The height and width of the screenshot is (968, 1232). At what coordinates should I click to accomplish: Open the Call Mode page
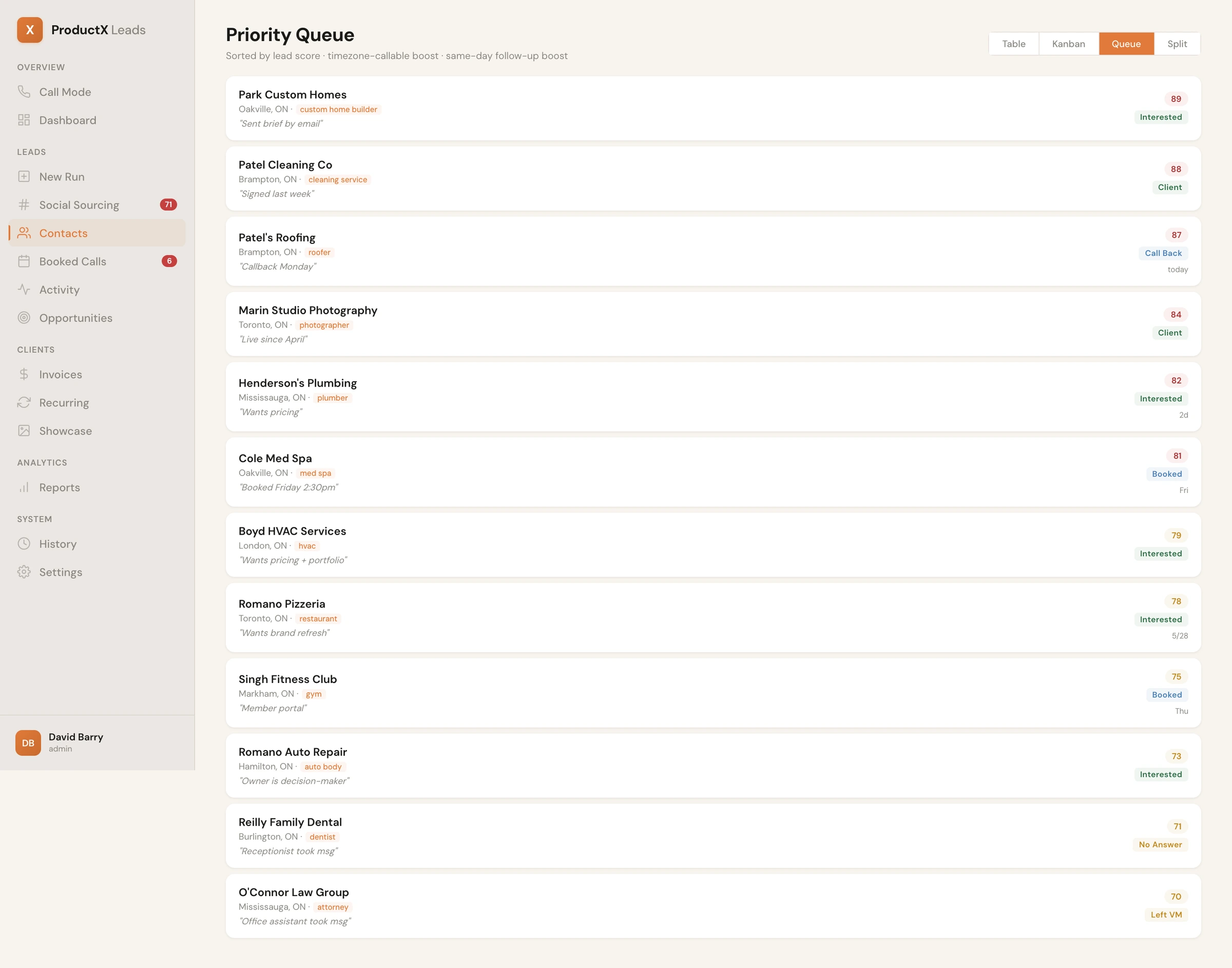tap(97, 92)
